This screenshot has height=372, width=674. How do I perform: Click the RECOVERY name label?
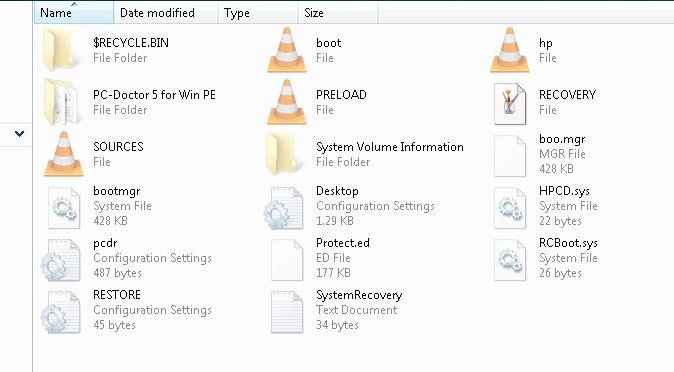(x=567, y=95)
